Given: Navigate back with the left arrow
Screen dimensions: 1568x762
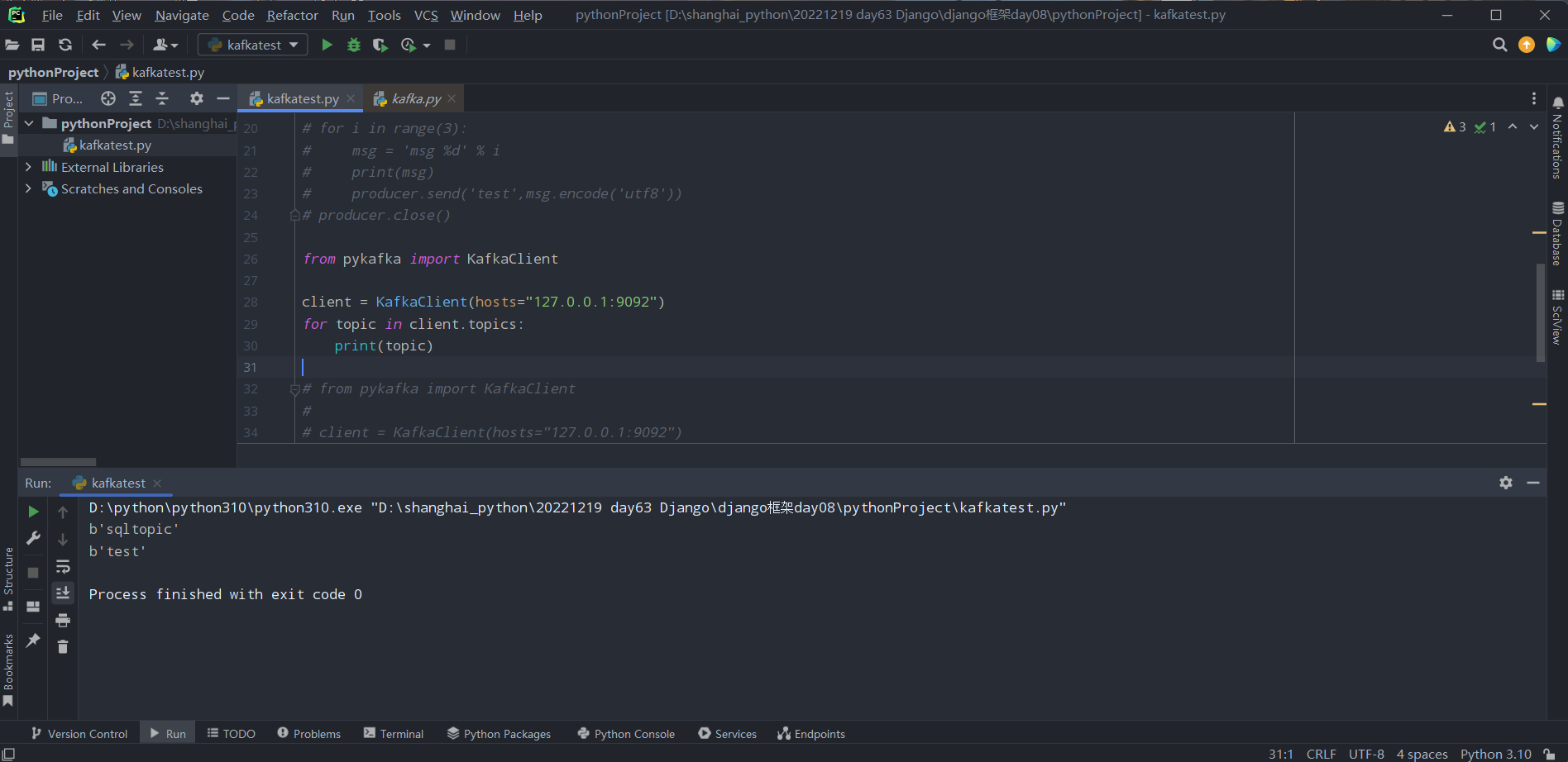Looking at the screenshot, I should tap(99, 45).
